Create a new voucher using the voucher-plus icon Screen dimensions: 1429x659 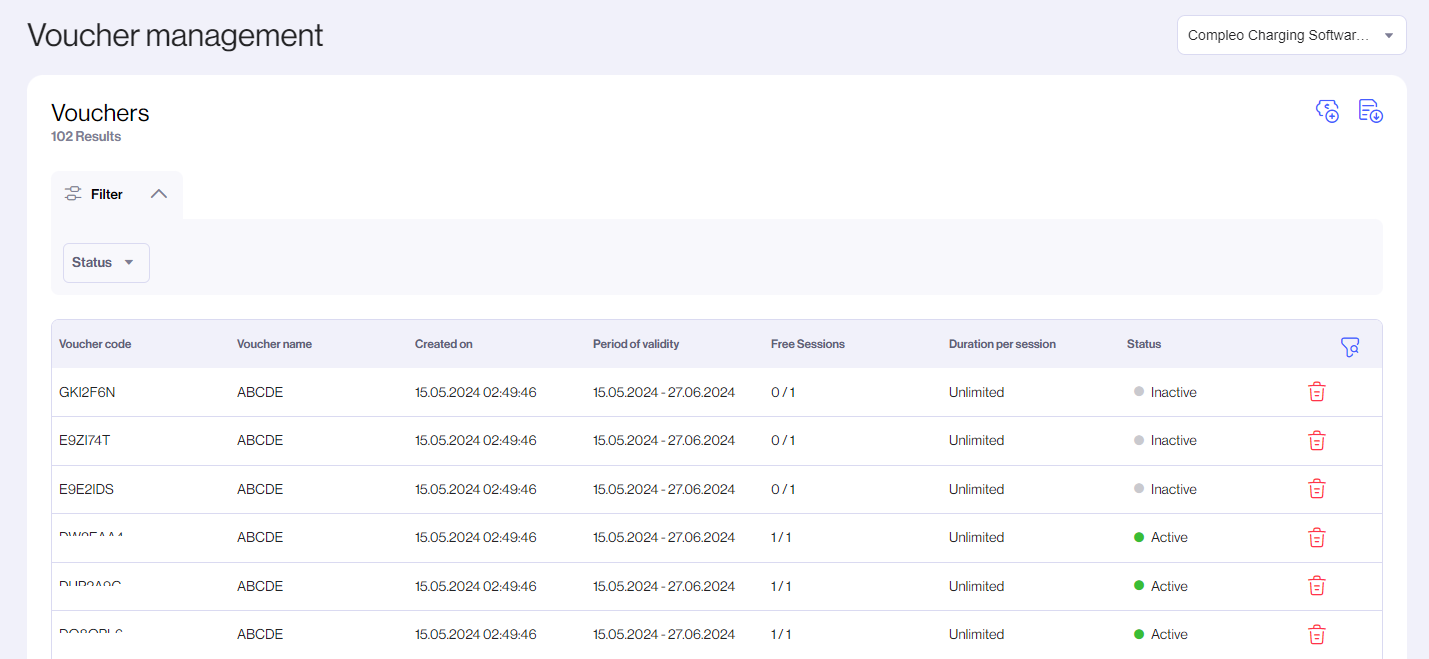coord(1327,110)
